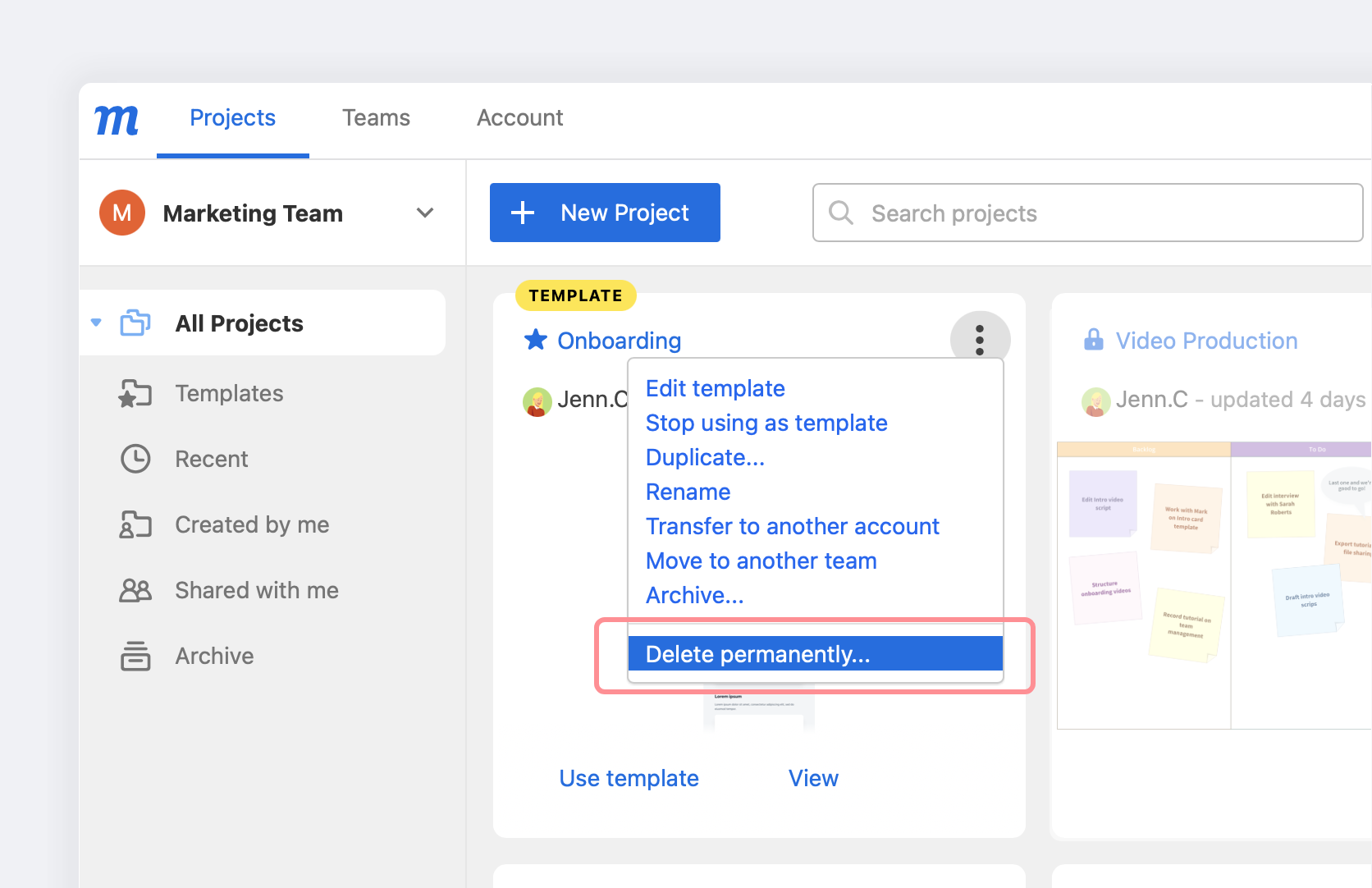1372x888 pixels.
Task: Click the Recent clock icon
Action: coord(135,459)
